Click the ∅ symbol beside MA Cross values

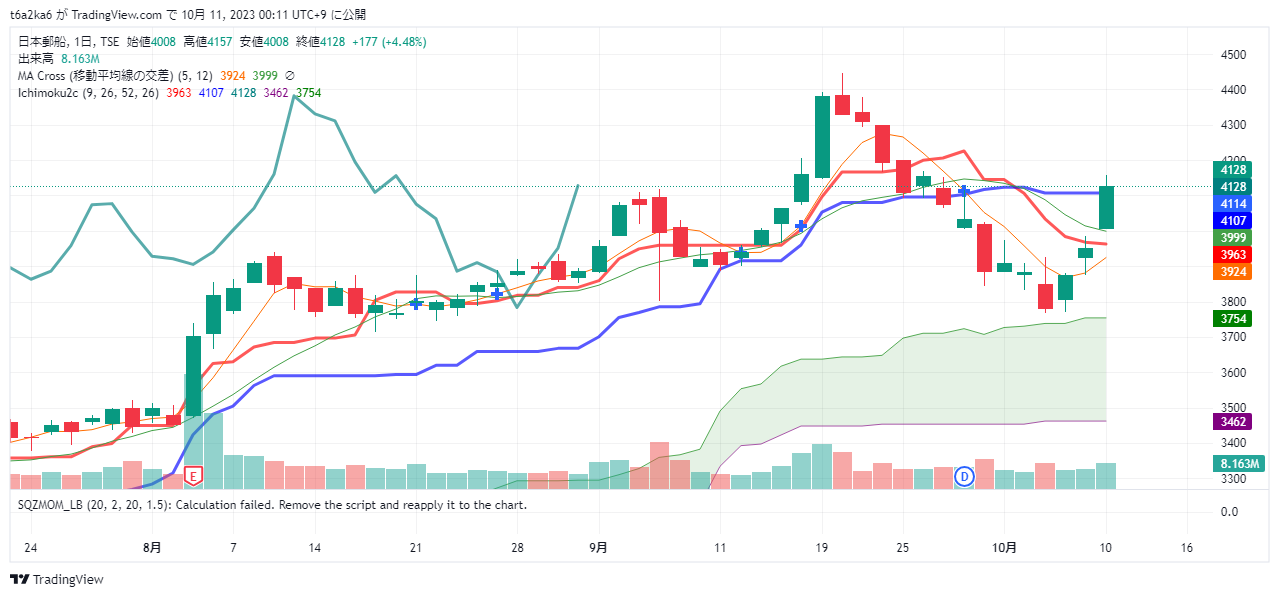pyautogui.click(x=290, y=75)
